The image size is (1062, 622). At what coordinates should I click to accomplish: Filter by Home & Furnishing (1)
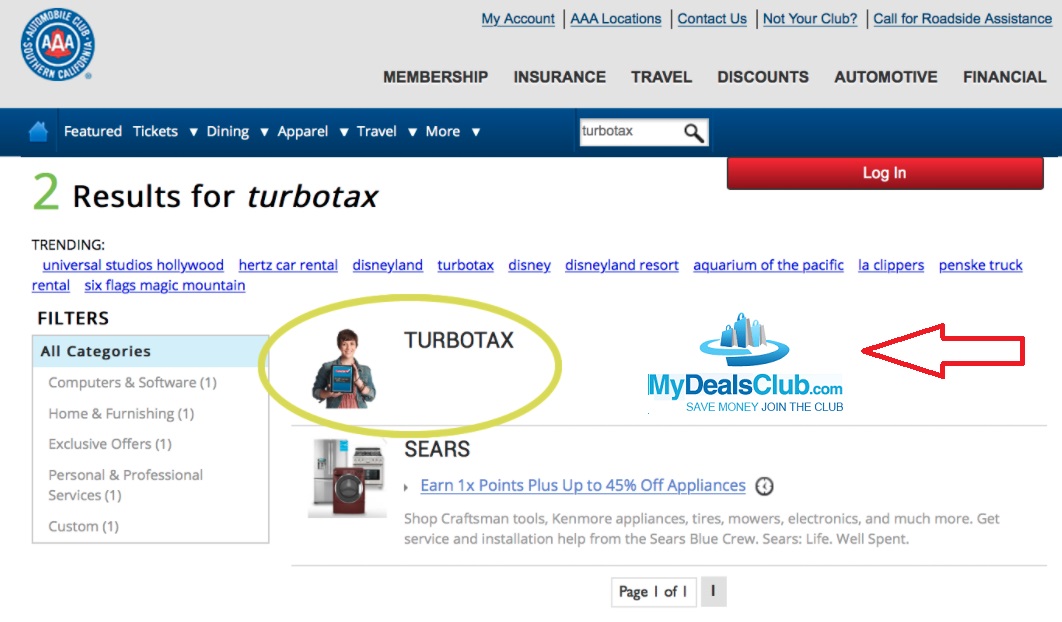tap(121, 413)
